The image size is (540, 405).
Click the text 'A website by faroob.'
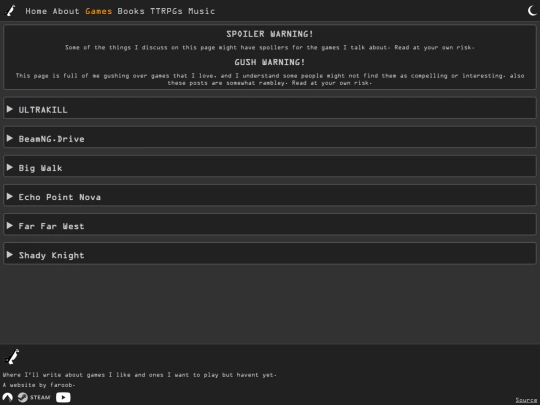click(39, 385)
